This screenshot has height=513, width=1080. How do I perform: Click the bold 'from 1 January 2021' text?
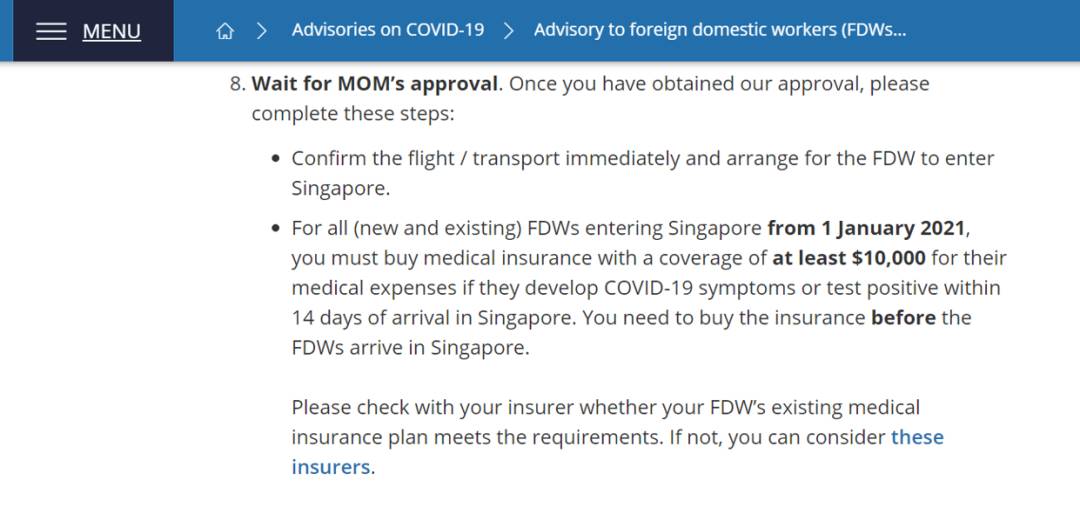[867, 228]
